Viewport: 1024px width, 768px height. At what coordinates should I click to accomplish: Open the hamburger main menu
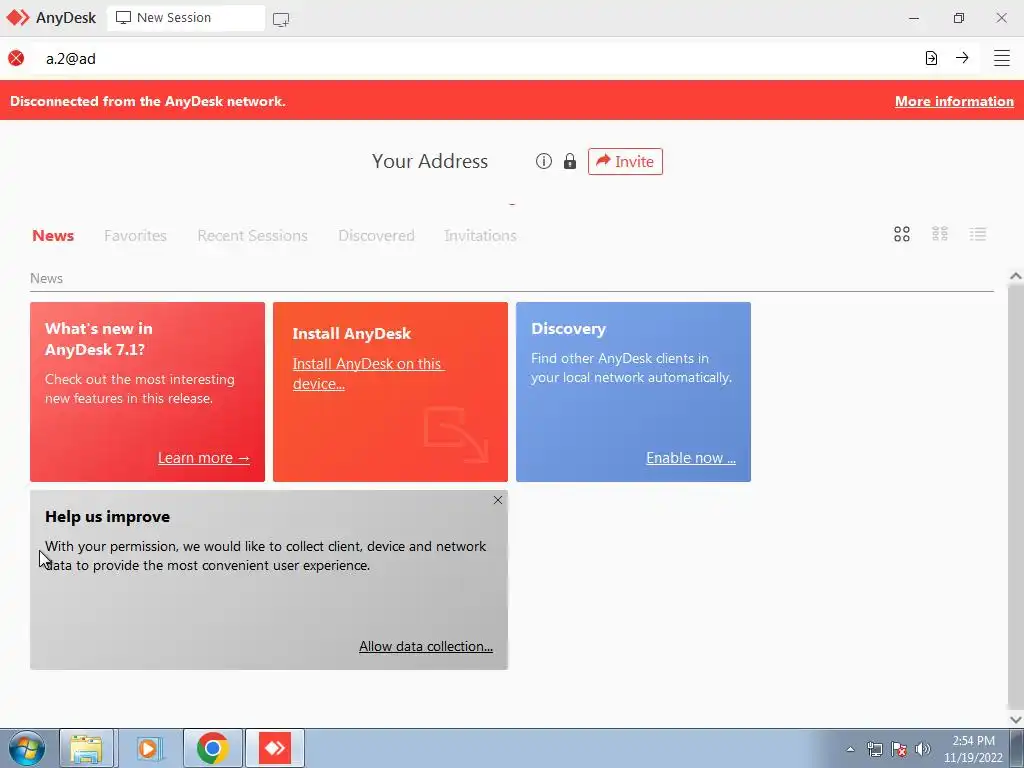tap(1001, 58)
